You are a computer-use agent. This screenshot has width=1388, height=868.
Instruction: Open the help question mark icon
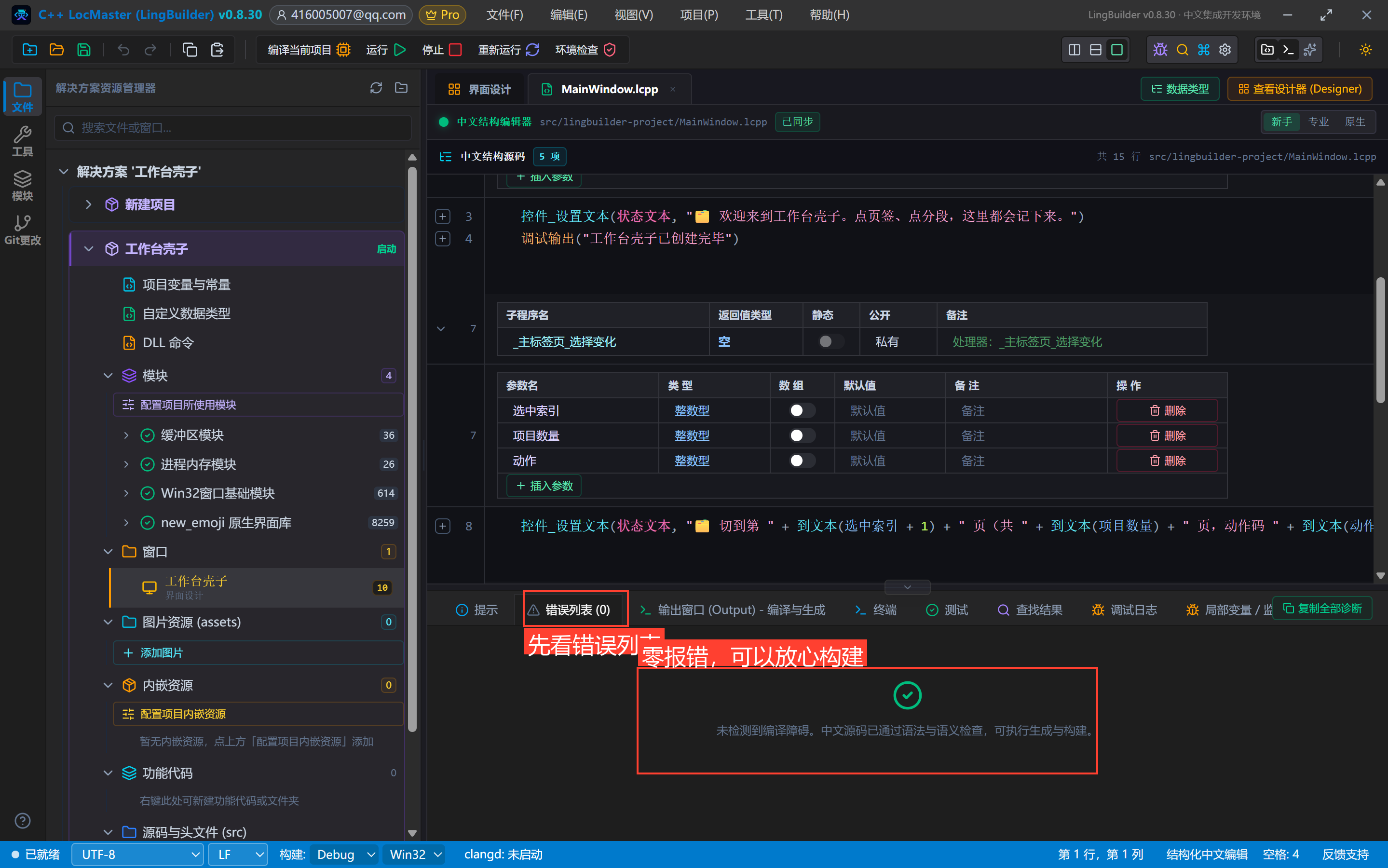pyautogui.click(x=22, y=820)
